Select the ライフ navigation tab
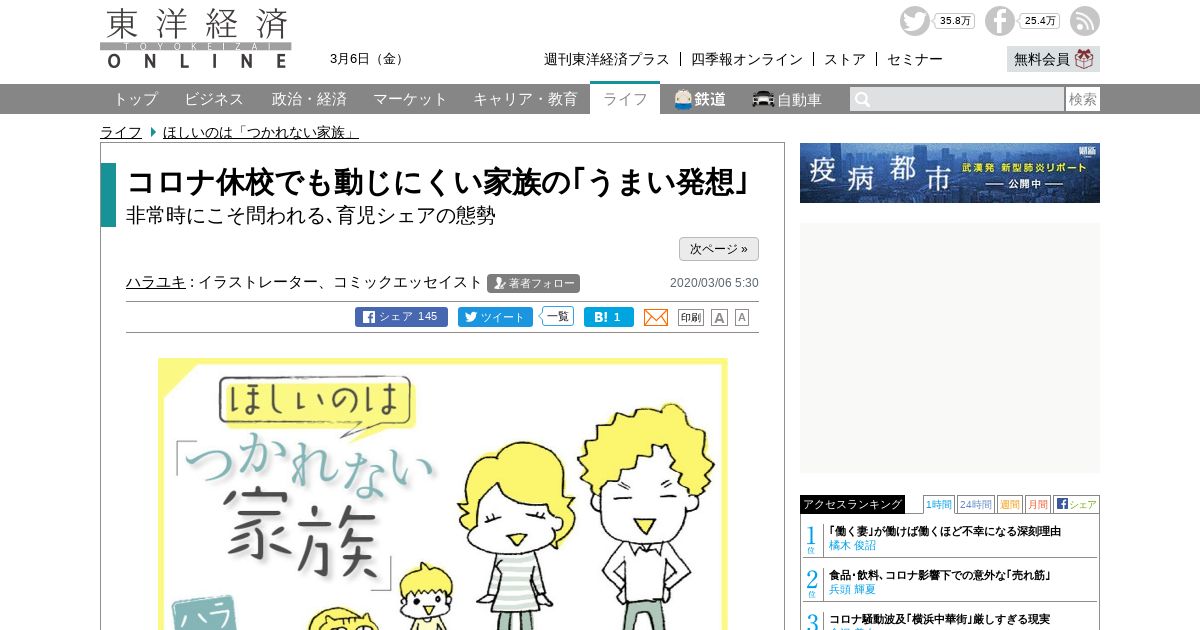The height and width of the screenshot is (630, 1200). [x=625, y=99]
